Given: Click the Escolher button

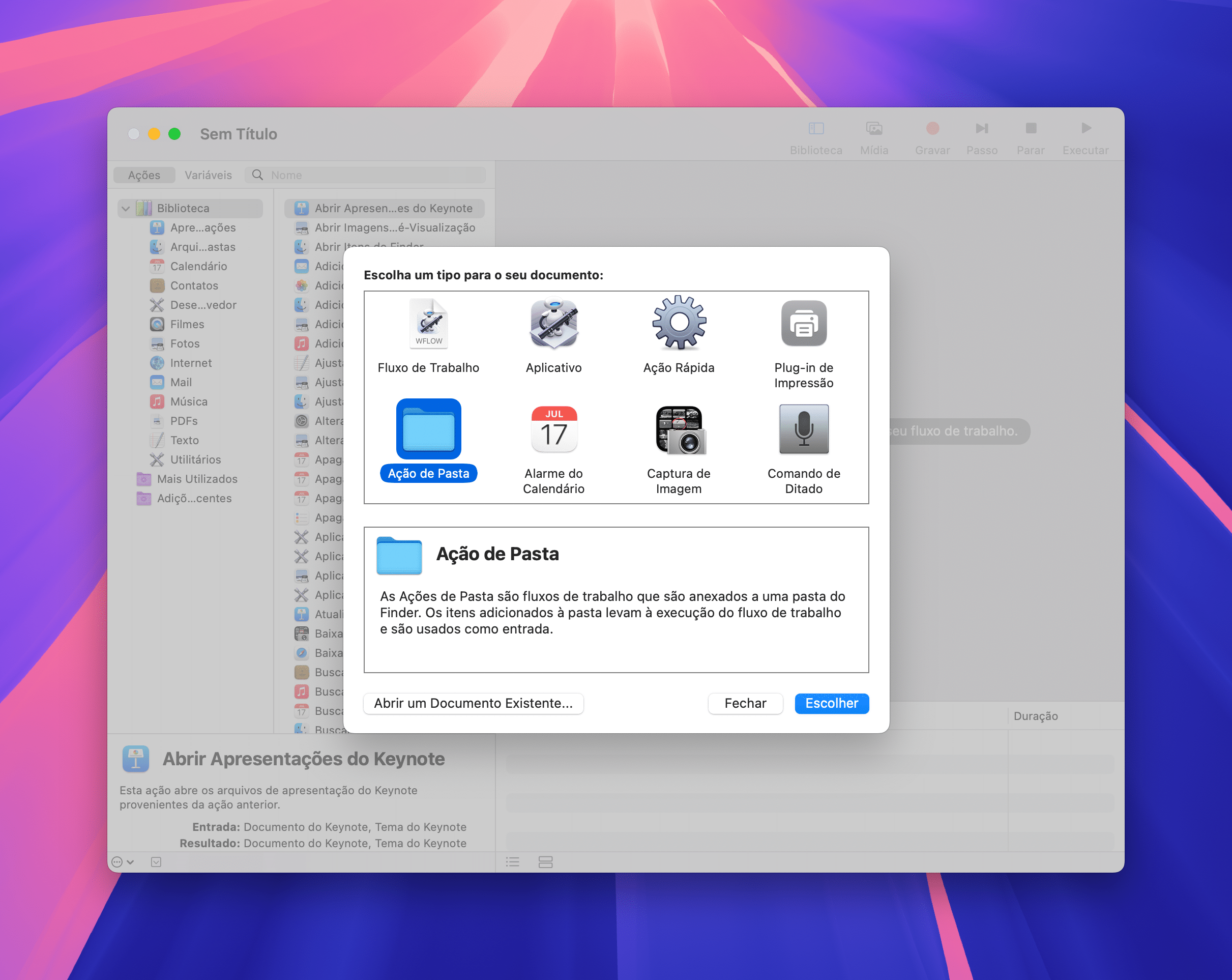Looking at the screenshot, I should [x=832, y=703].
